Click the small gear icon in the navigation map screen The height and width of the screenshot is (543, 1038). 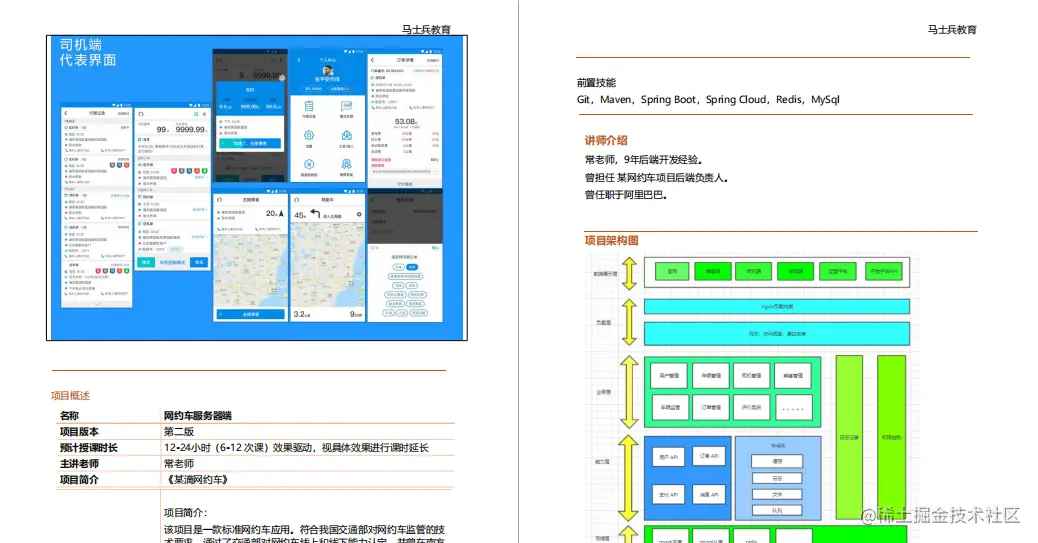click(x=359, y=215)
